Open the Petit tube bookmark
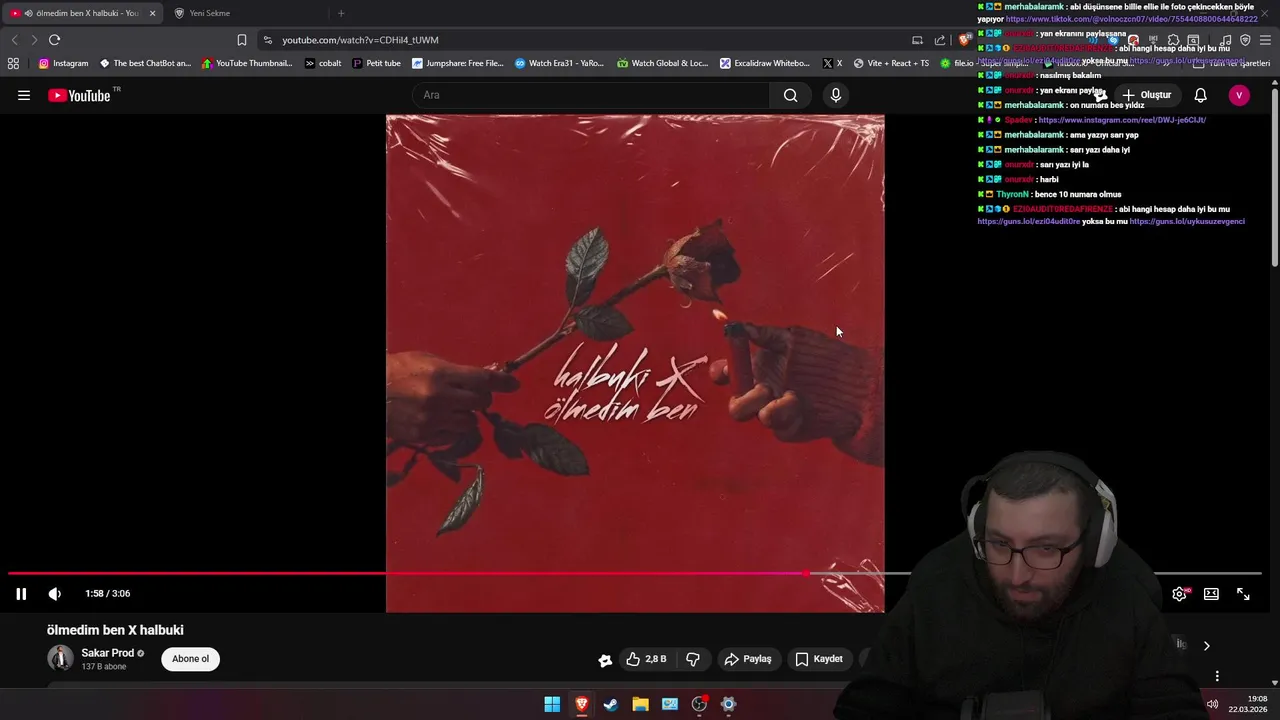Viewport: 1280px width, 720px height. [x=376, y=63]
